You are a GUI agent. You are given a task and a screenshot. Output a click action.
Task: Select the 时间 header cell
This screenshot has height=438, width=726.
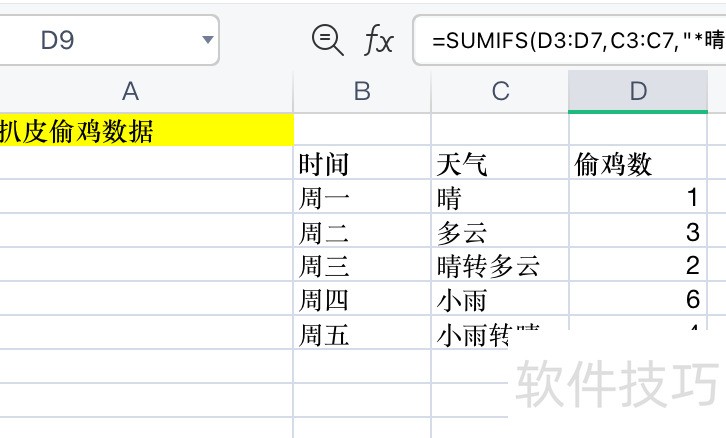[362, 164]
